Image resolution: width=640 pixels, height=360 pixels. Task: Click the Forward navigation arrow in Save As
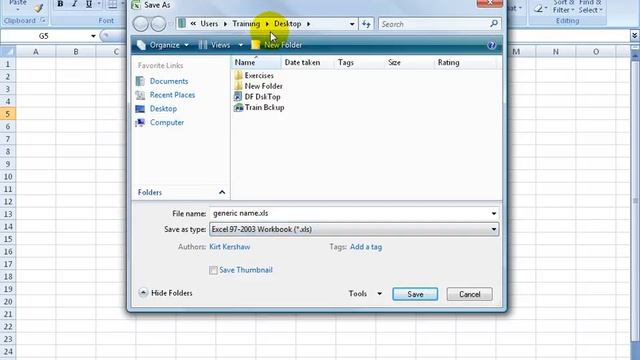(158, 24)
